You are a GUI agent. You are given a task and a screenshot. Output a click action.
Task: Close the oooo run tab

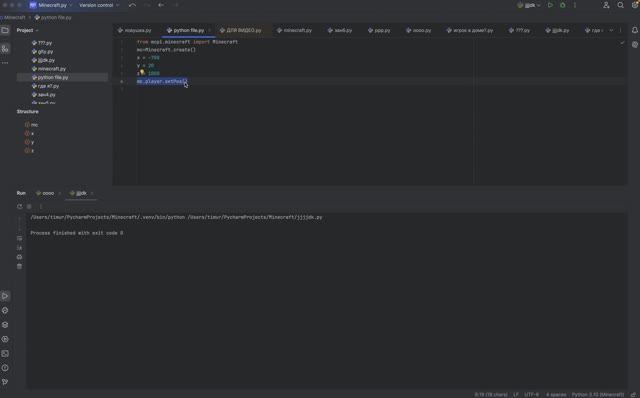coord(60,193)
